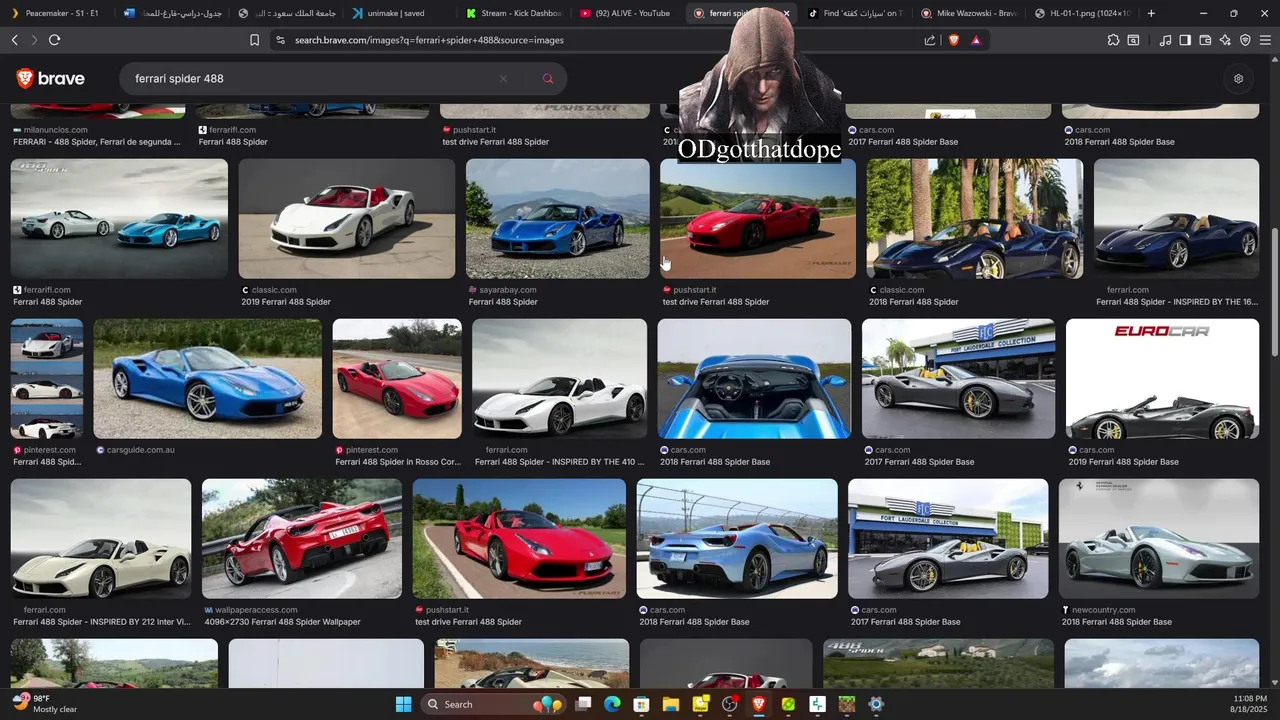Image resolution: width=1280 pixels, height=720 pixels.
Task: Open the Windows Start menu
Action: (403, 704)
